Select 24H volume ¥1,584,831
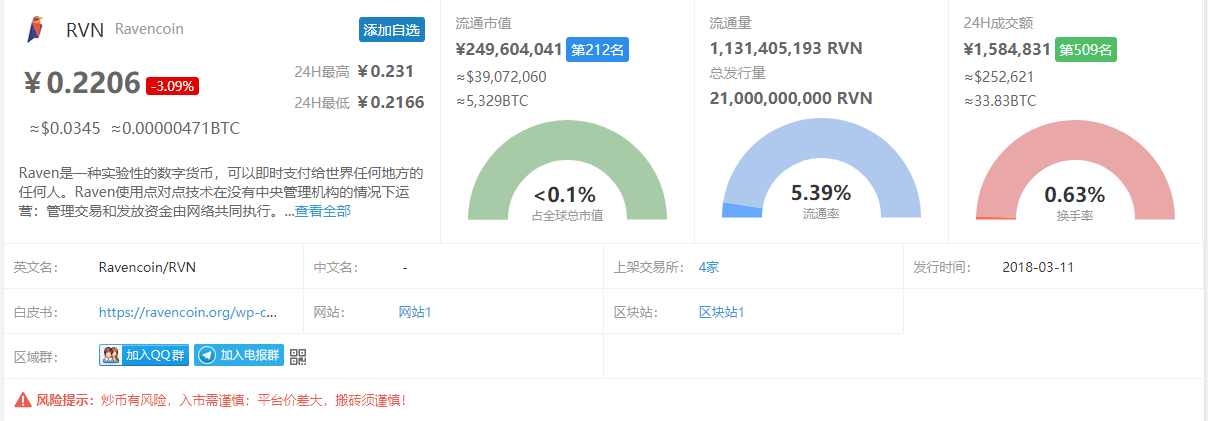1208x421 pixels. [1007, 49]
